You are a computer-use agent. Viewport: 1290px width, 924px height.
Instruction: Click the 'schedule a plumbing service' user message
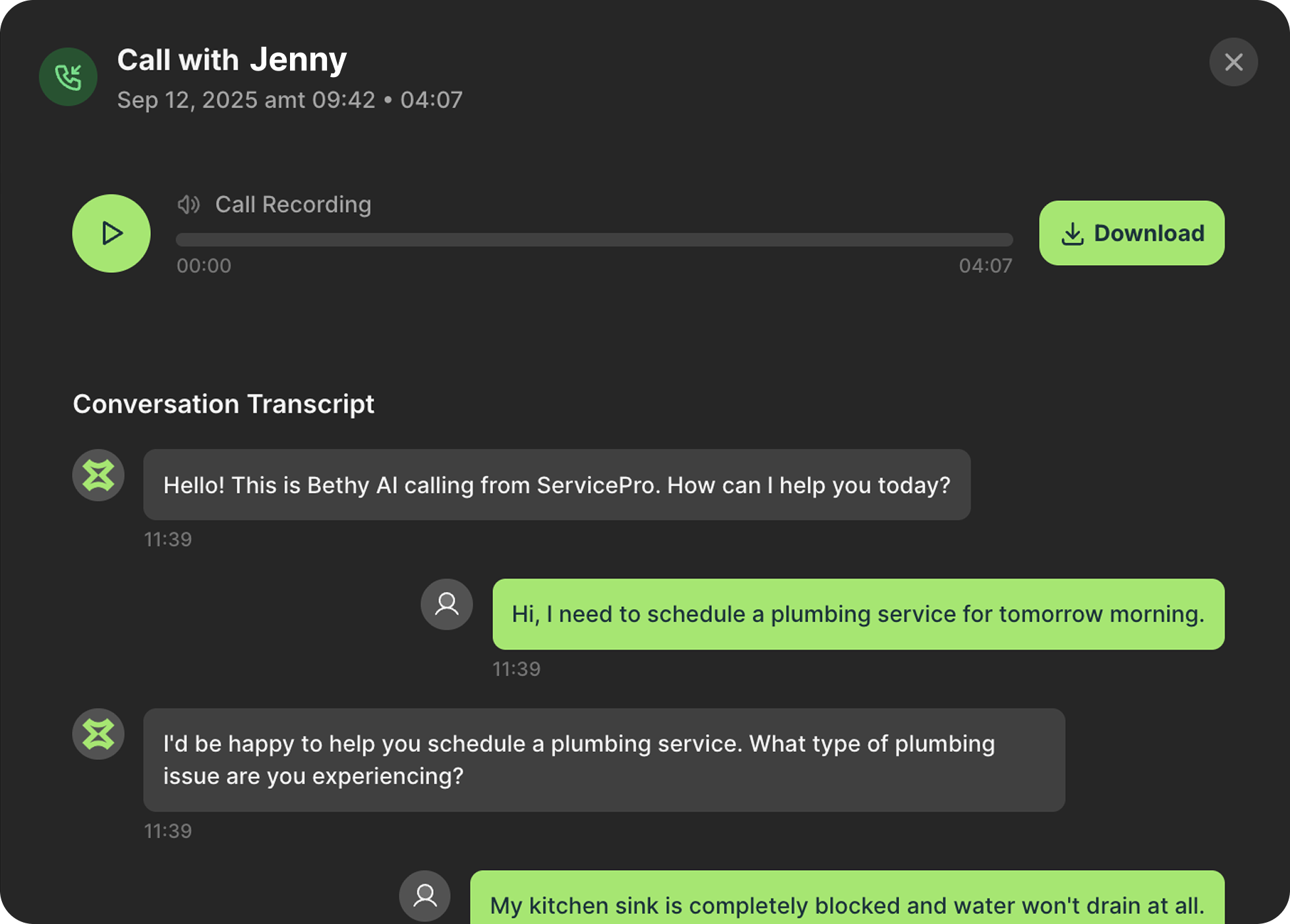858,614
